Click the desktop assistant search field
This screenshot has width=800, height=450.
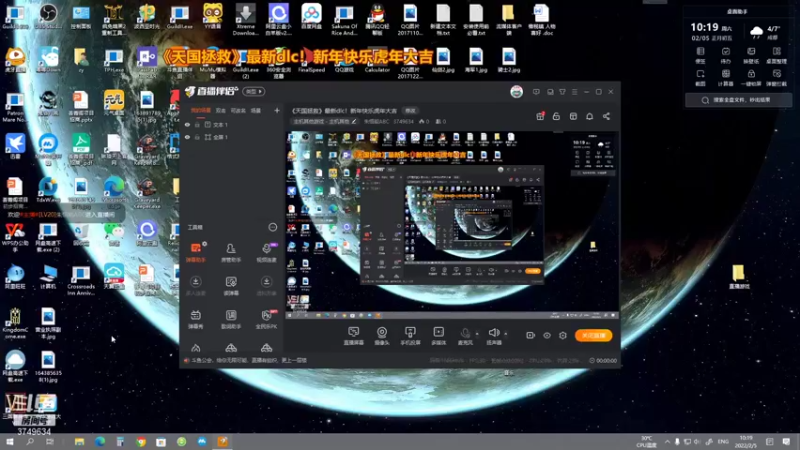738,100
